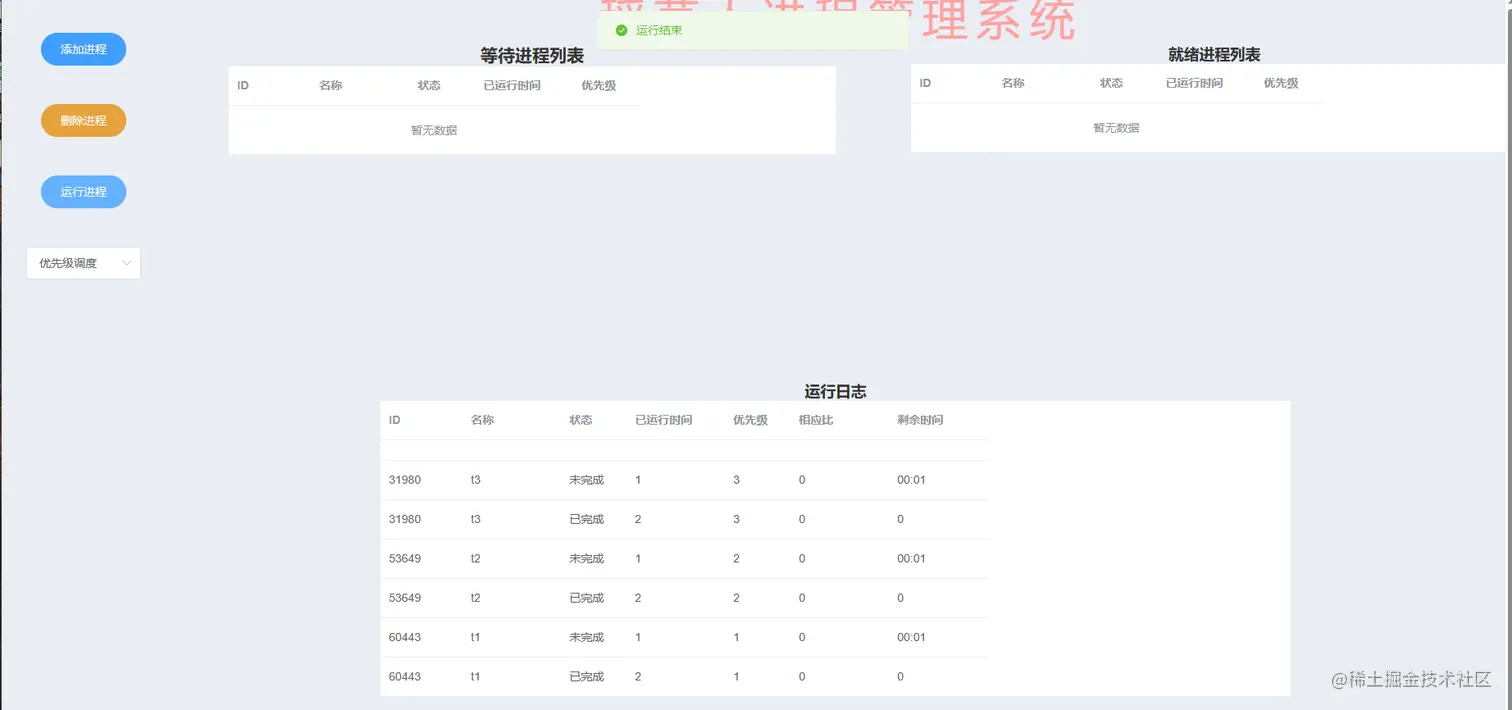Click the orange 删除进程 button

click(x=83, y=121)
